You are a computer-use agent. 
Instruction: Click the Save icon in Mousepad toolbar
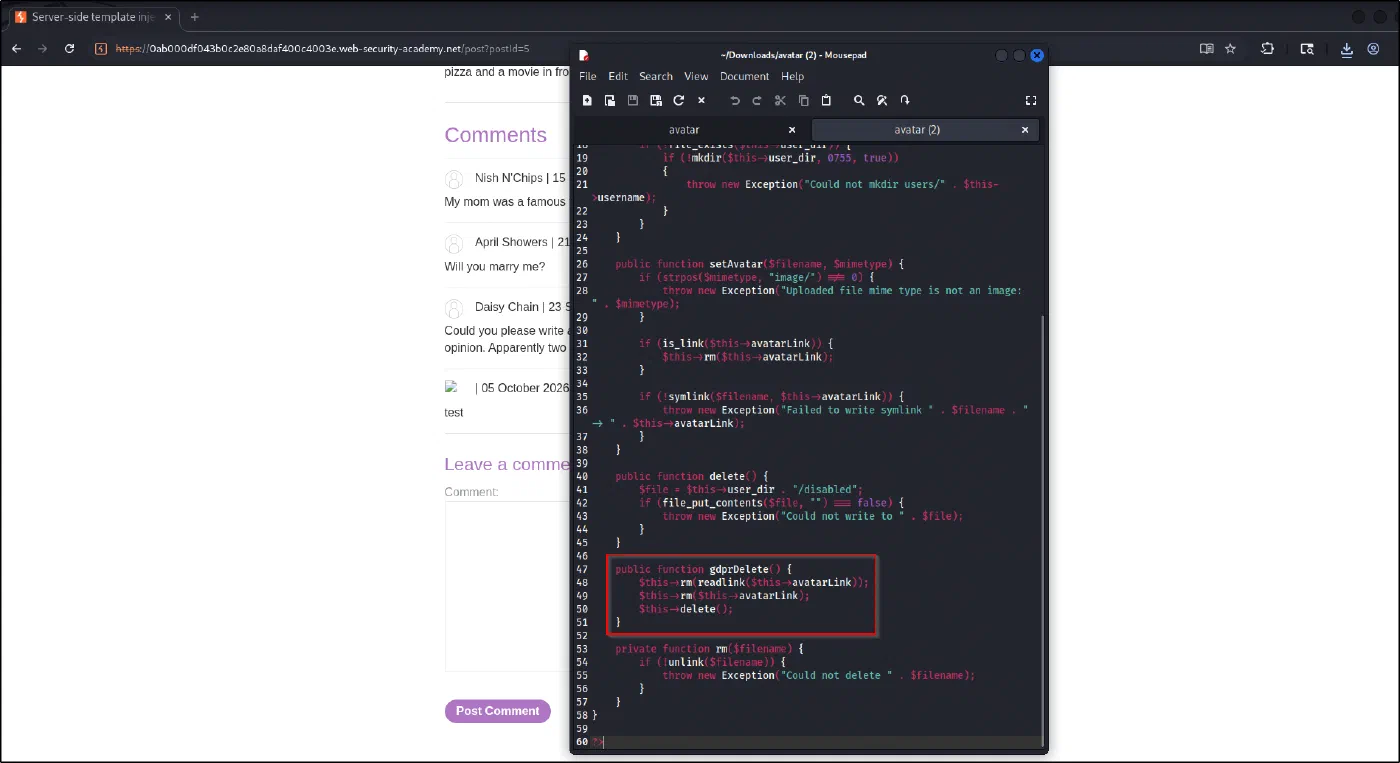[633, 100]
